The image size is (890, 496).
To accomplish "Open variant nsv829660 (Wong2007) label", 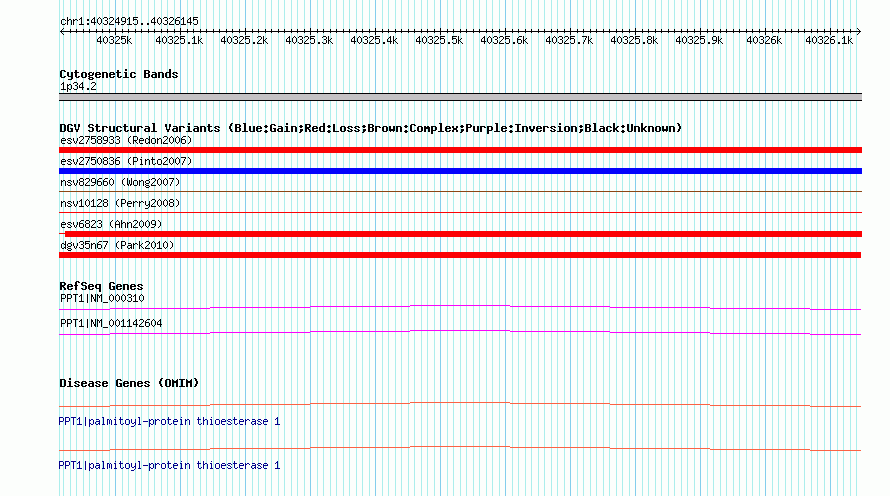I will (x=120, y=182).
